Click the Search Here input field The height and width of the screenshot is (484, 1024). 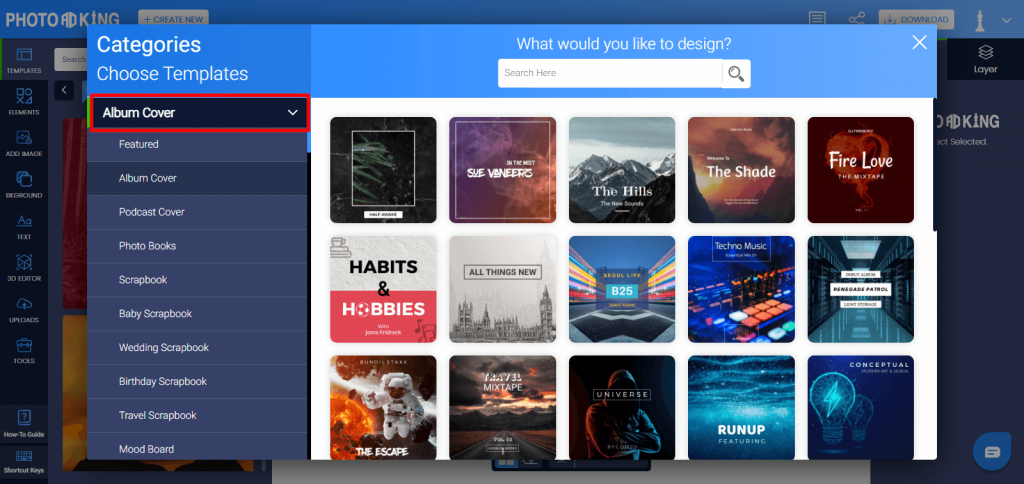[610, 73]
